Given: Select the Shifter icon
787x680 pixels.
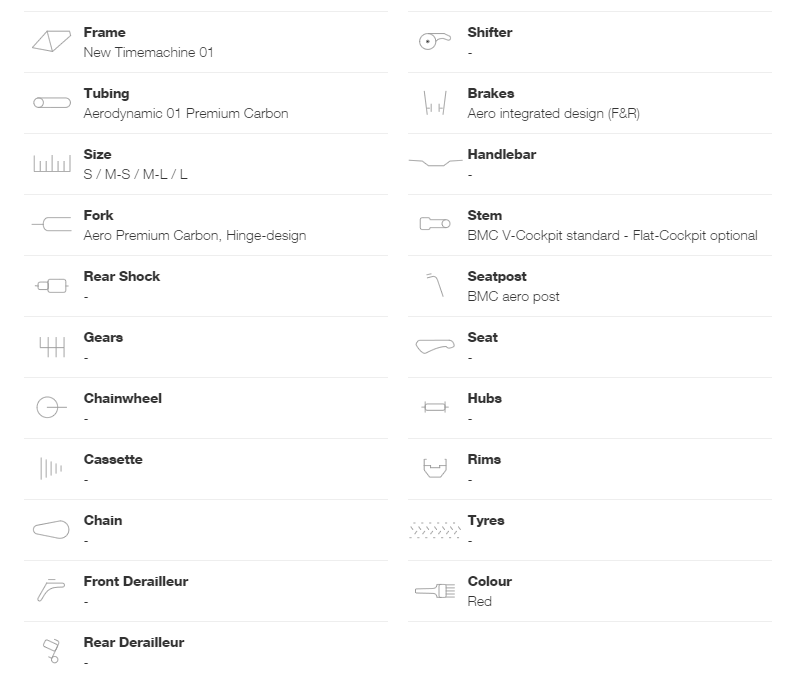Looking at the screenshot, I should coord(435,41).
